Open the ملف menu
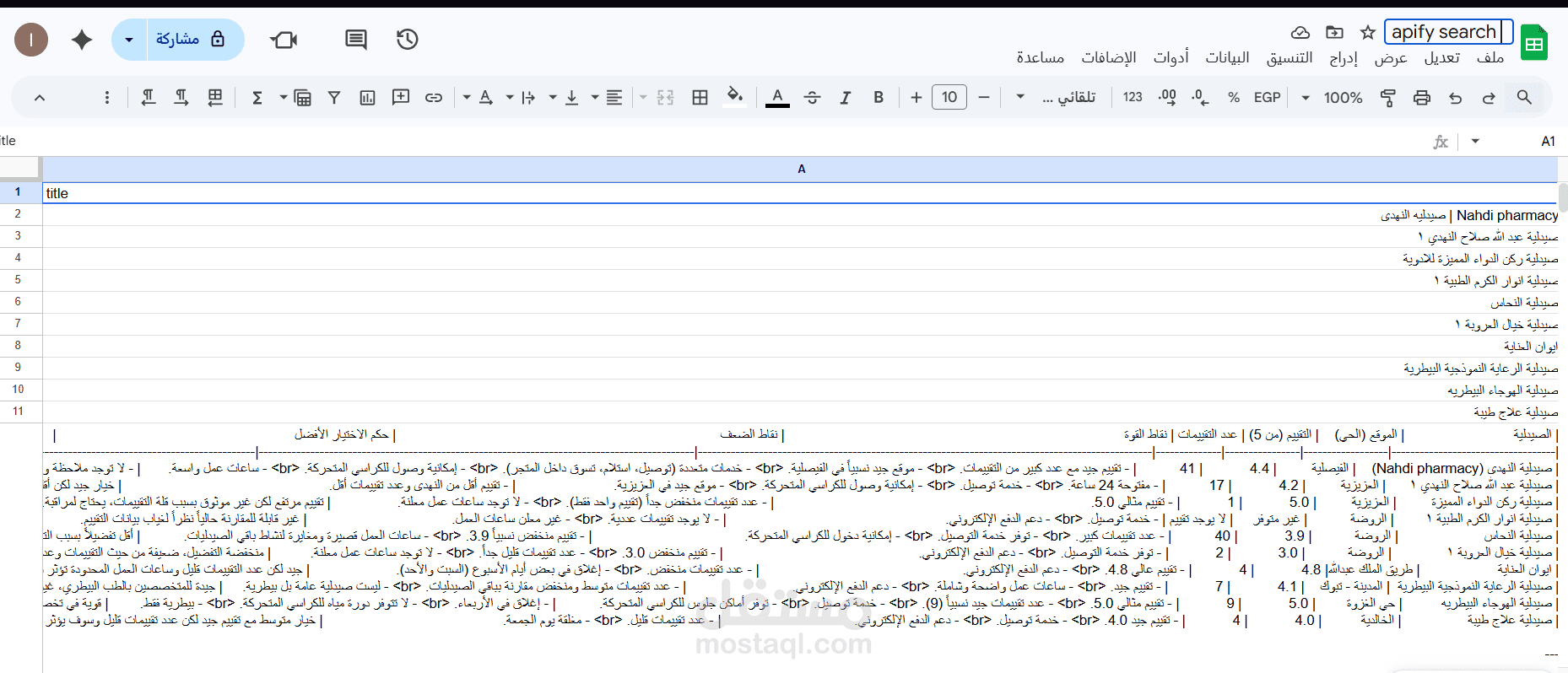The image size is (1568, 673). (1490, 57)
